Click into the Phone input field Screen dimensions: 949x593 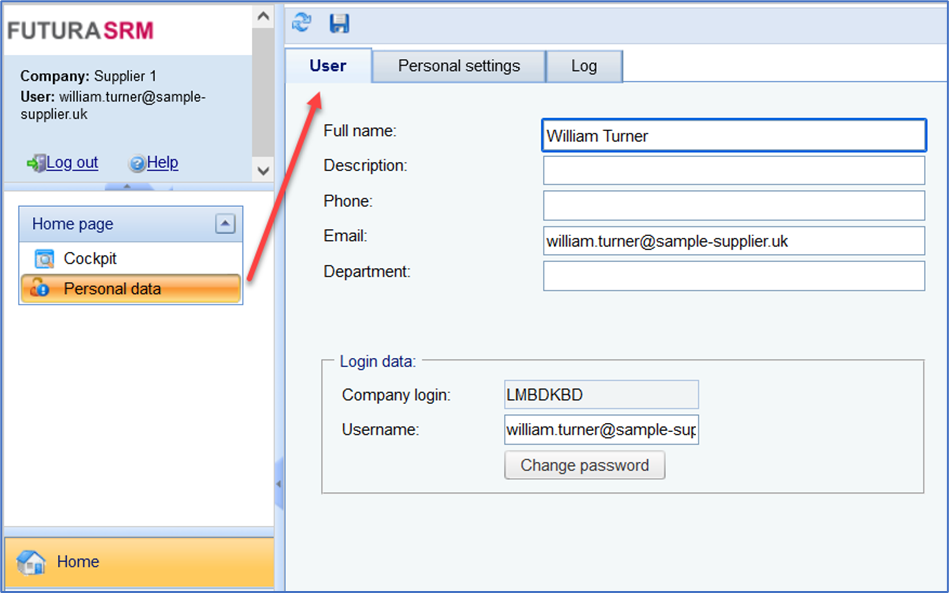pos(733,206)
